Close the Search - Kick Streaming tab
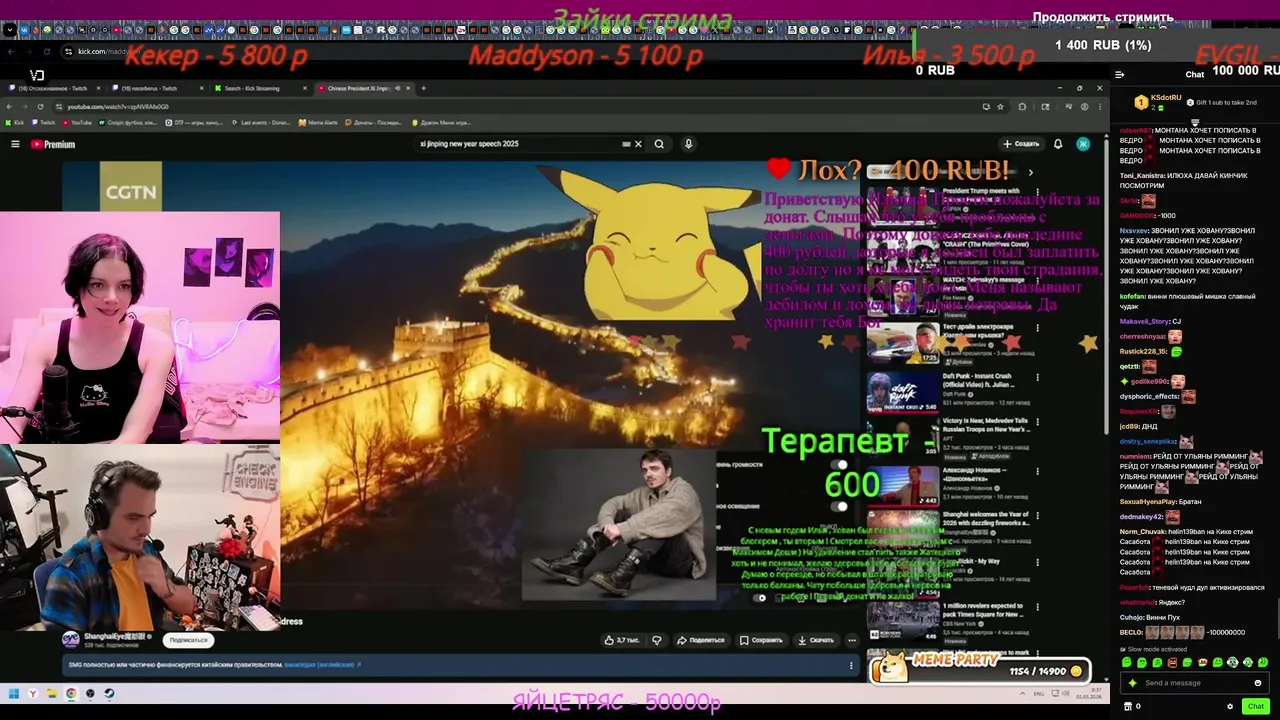The width and height of the screenshot is (1280, 720). (303, 88)
